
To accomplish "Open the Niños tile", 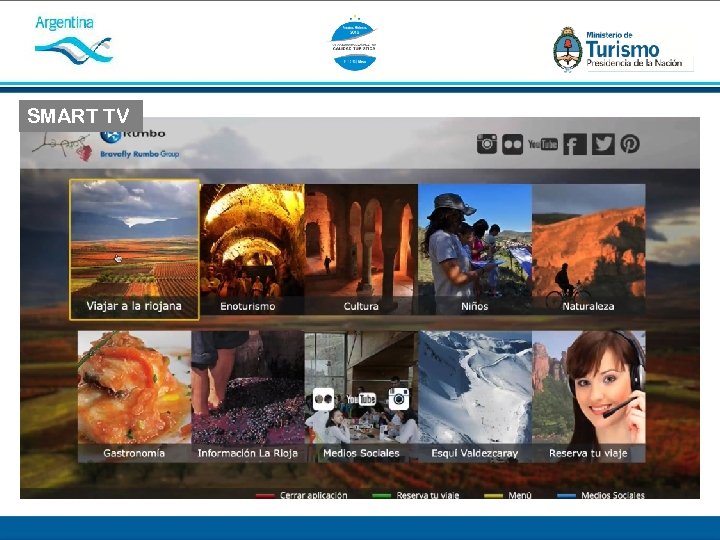I will point(475,249).
